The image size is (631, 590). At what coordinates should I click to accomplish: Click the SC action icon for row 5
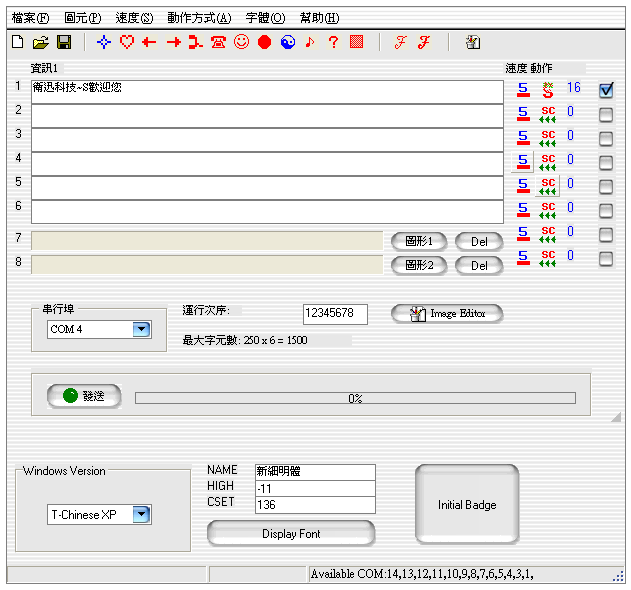click(548, 186)
